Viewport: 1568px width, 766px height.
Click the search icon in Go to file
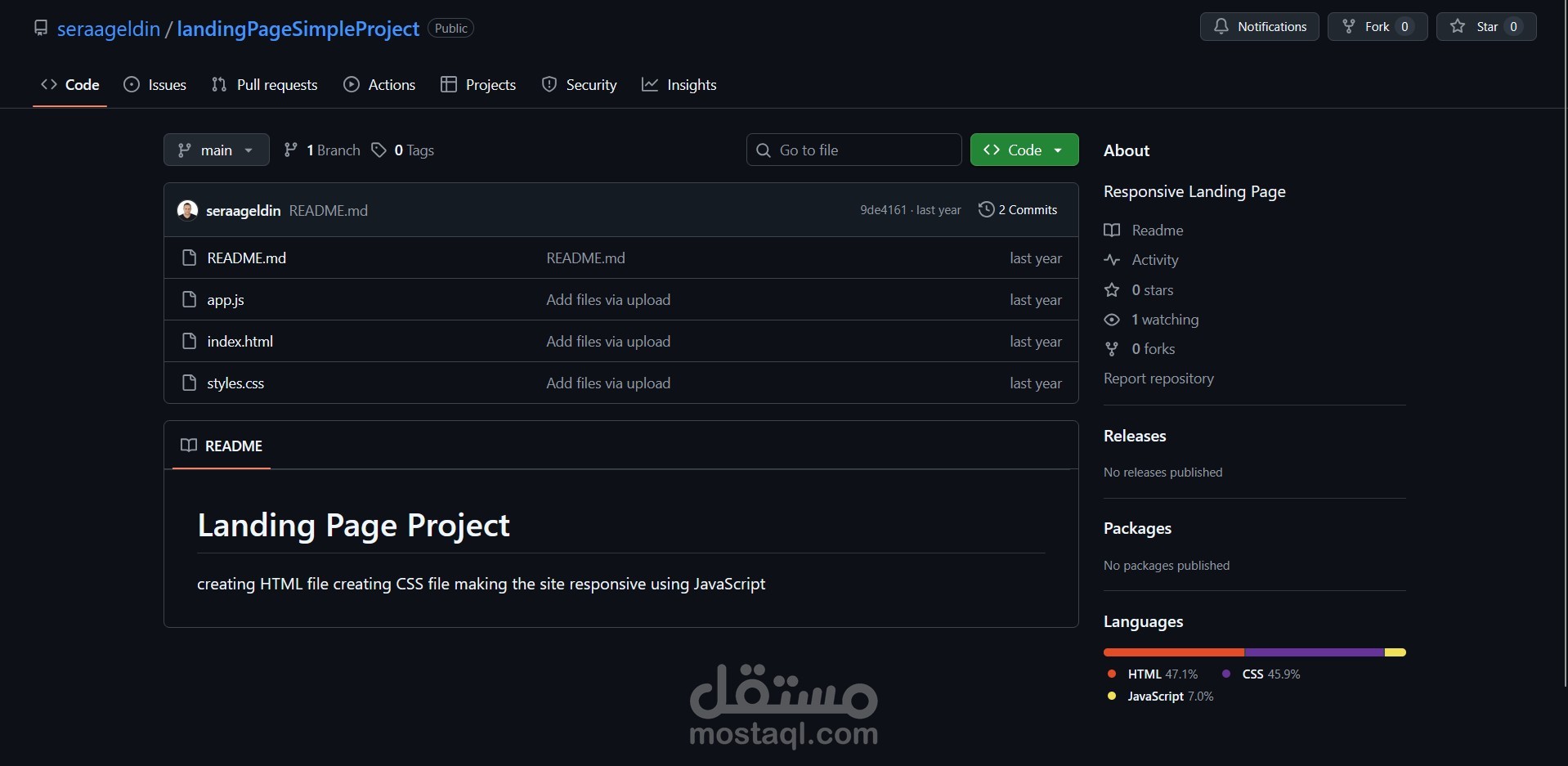click(x=764, y=150)
